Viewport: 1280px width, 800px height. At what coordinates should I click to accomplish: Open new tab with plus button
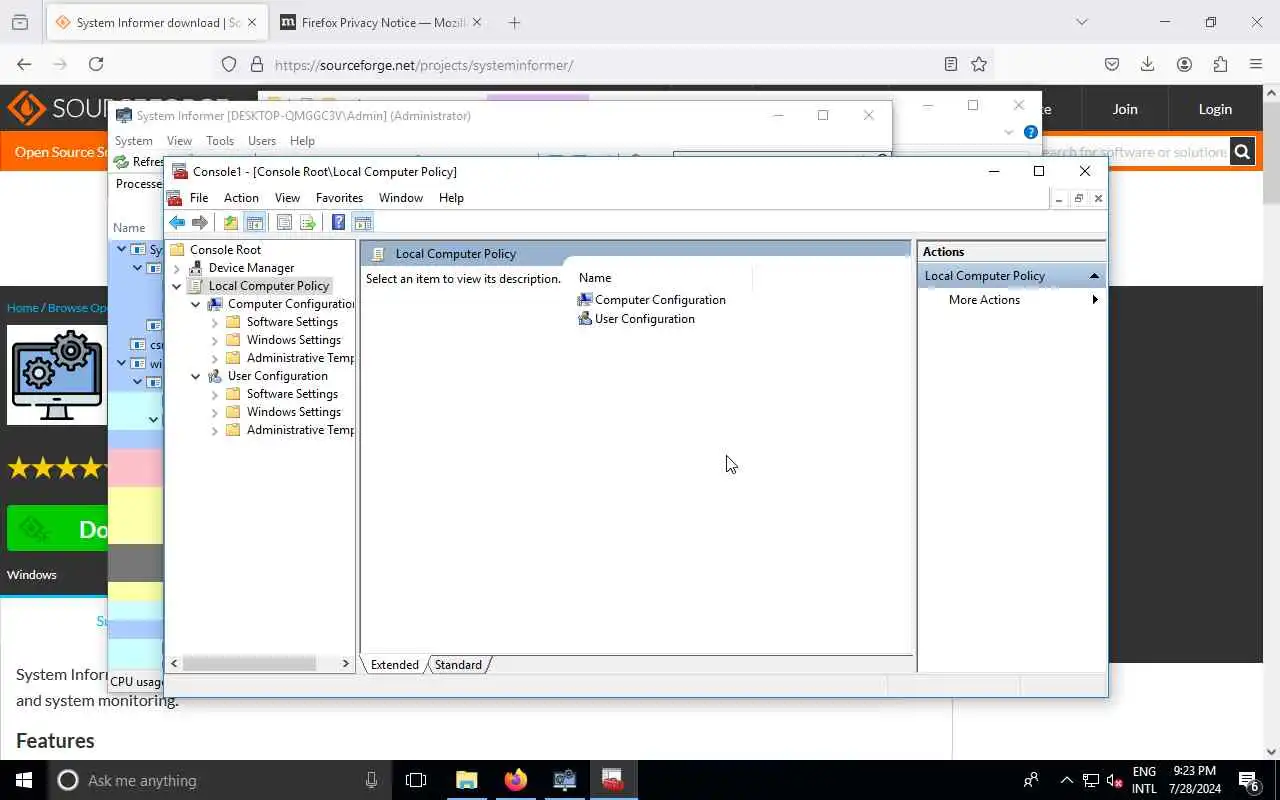(514, 22)
